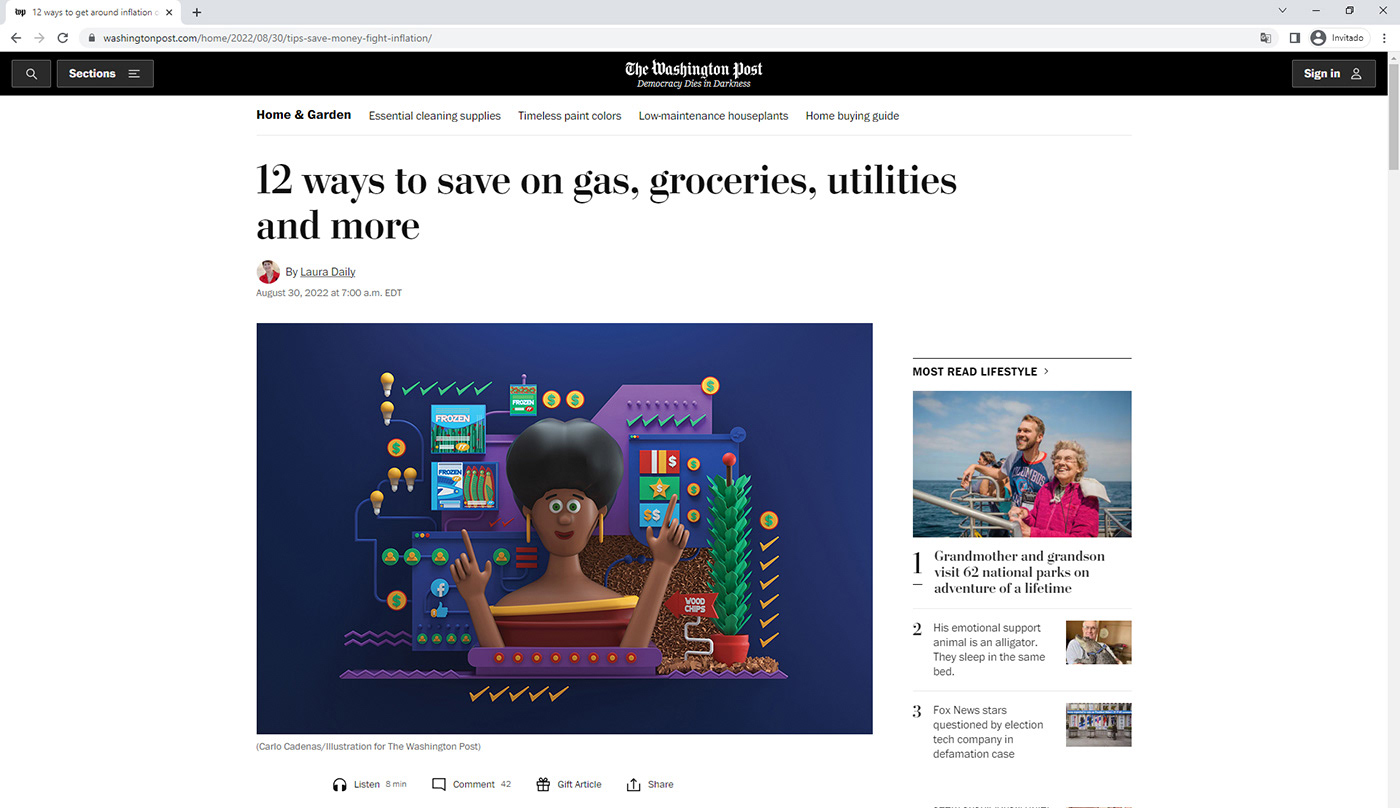
Task: Open a new browser tab
Action: tap(197, 12)
